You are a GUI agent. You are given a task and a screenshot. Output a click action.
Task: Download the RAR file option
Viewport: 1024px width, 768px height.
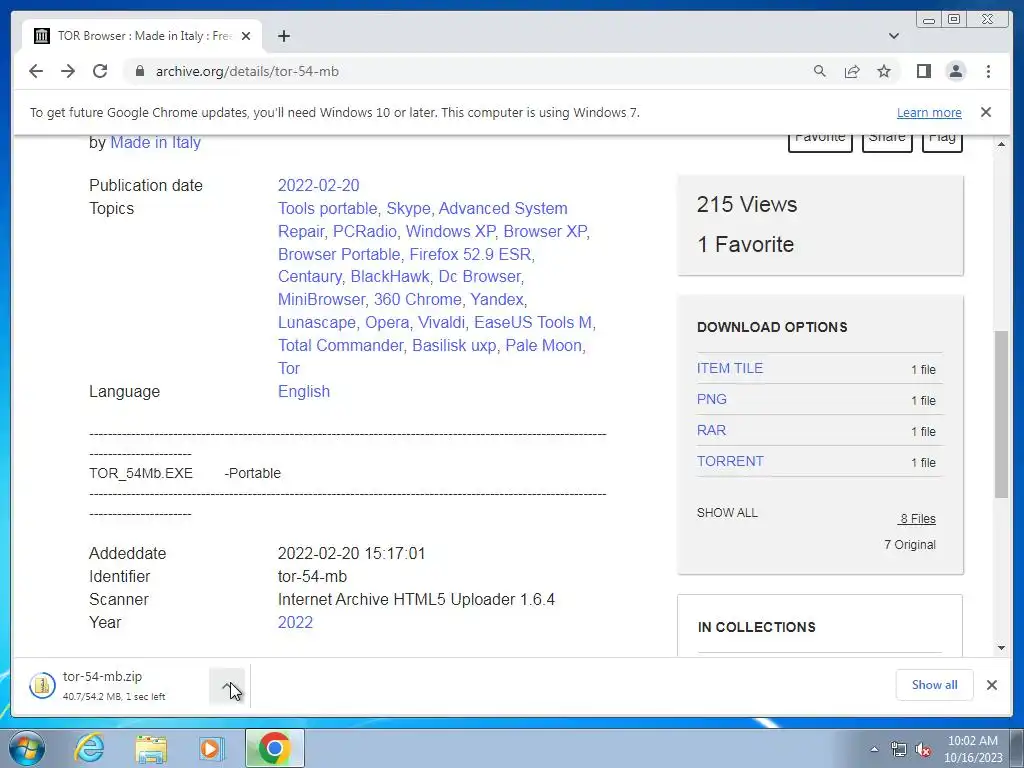pos(711,430)
